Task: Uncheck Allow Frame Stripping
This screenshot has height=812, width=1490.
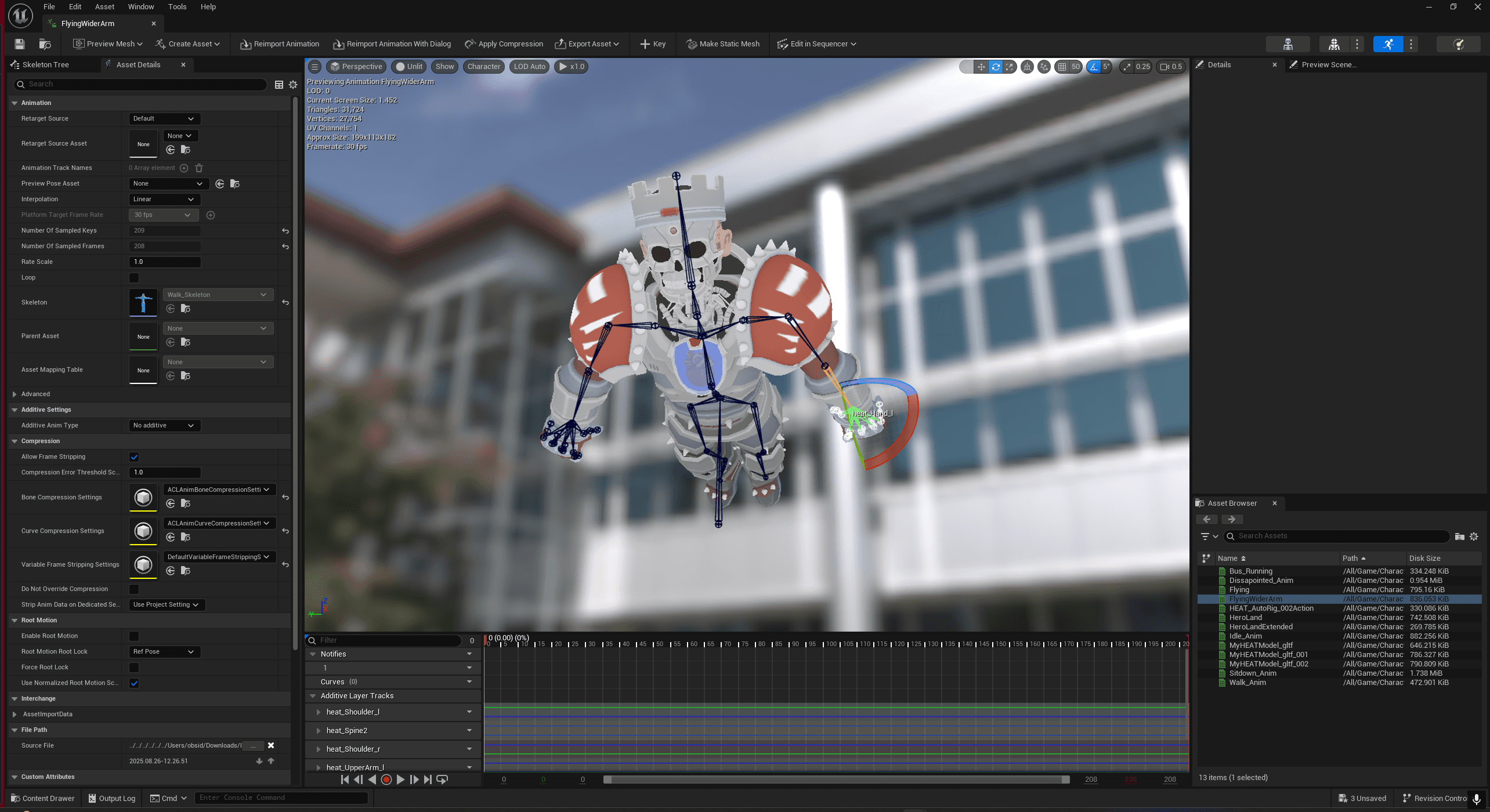Action: 134,457
